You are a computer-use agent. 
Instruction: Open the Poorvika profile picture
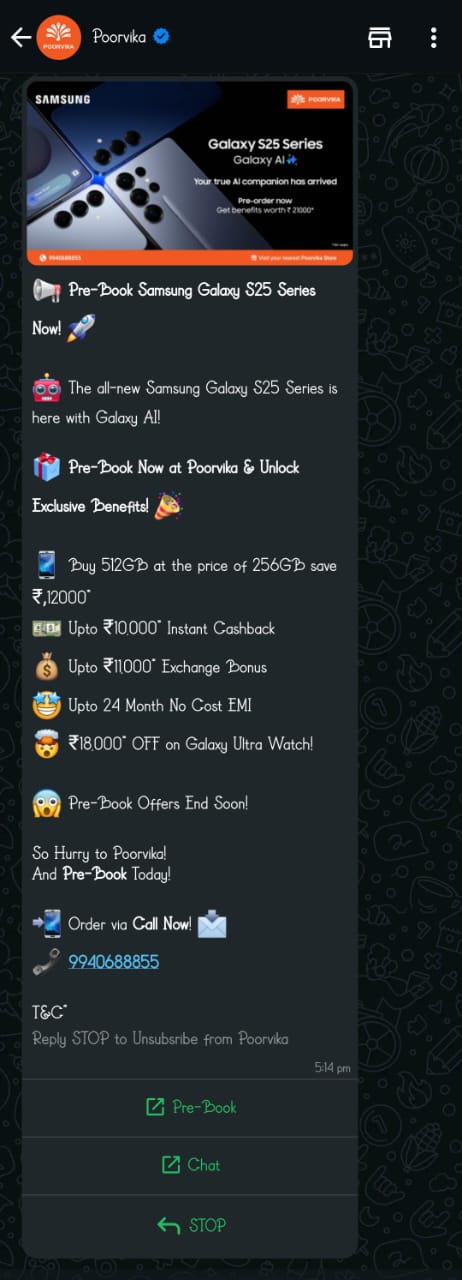pyautogui.click(x=59, y=38)
